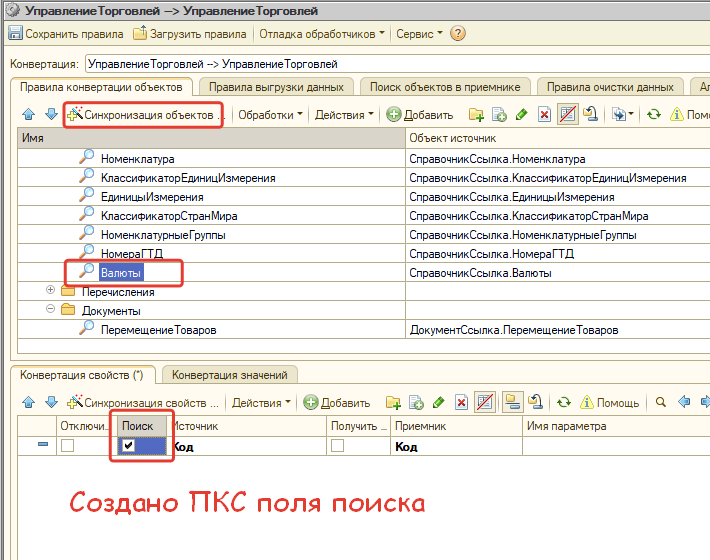The width and height of the screenshot is (710, 560).
Task: Click Синхронизация свойств button
Action: [143, 402]
